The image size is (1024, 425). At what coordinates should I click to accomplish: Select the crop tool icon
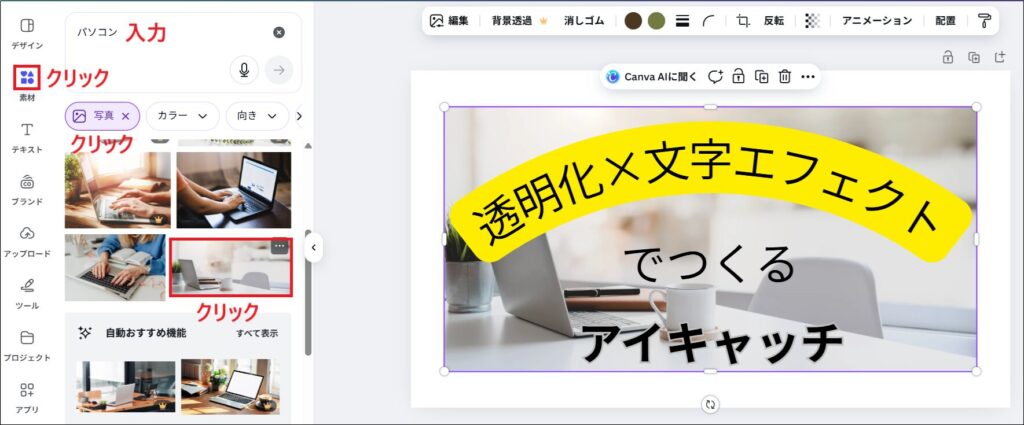pos(743,21)
